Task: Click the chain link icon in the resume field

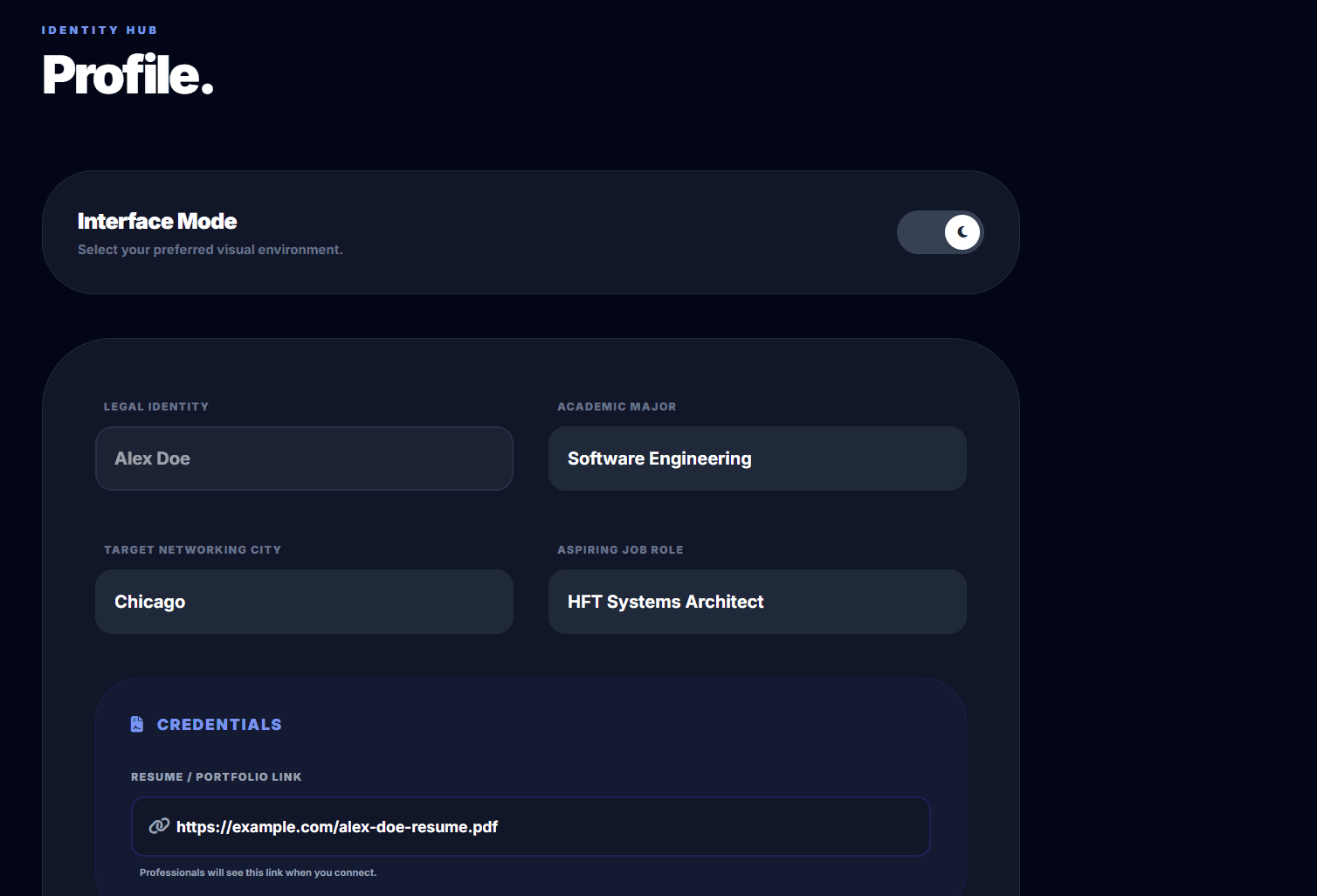Action: tap(159, 825)
